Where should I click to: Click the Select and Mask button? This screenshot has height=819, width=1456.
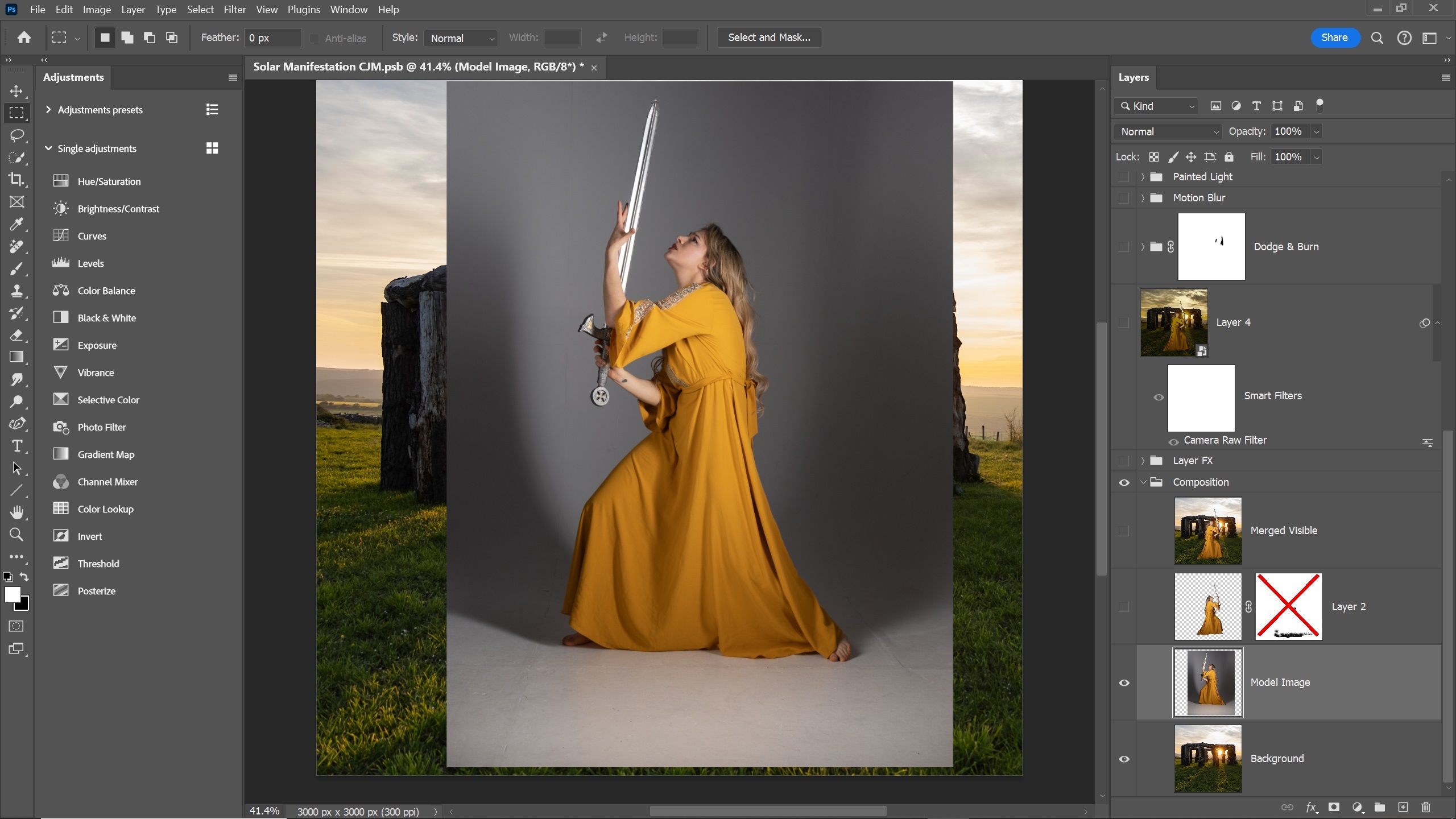tap(769, 38)
